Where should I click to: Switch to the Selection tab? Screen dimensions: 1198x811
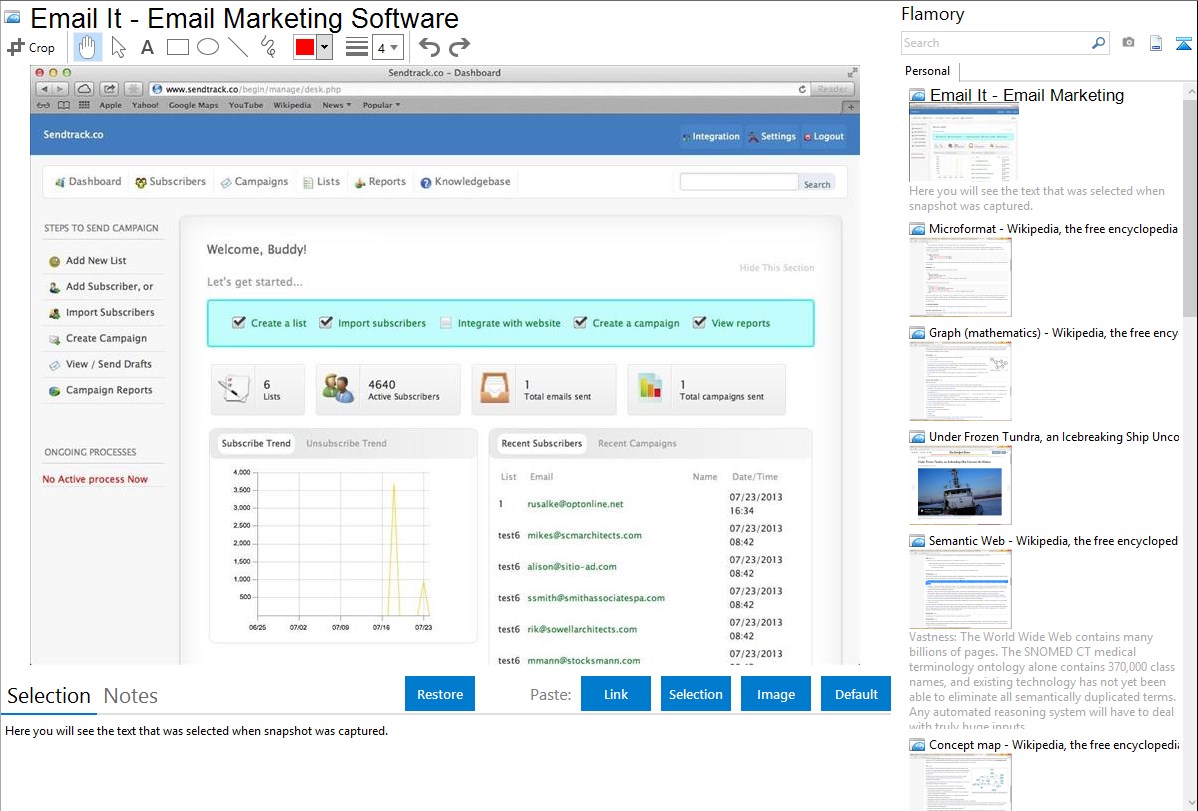pyautogui.click(x=49, y=696)
